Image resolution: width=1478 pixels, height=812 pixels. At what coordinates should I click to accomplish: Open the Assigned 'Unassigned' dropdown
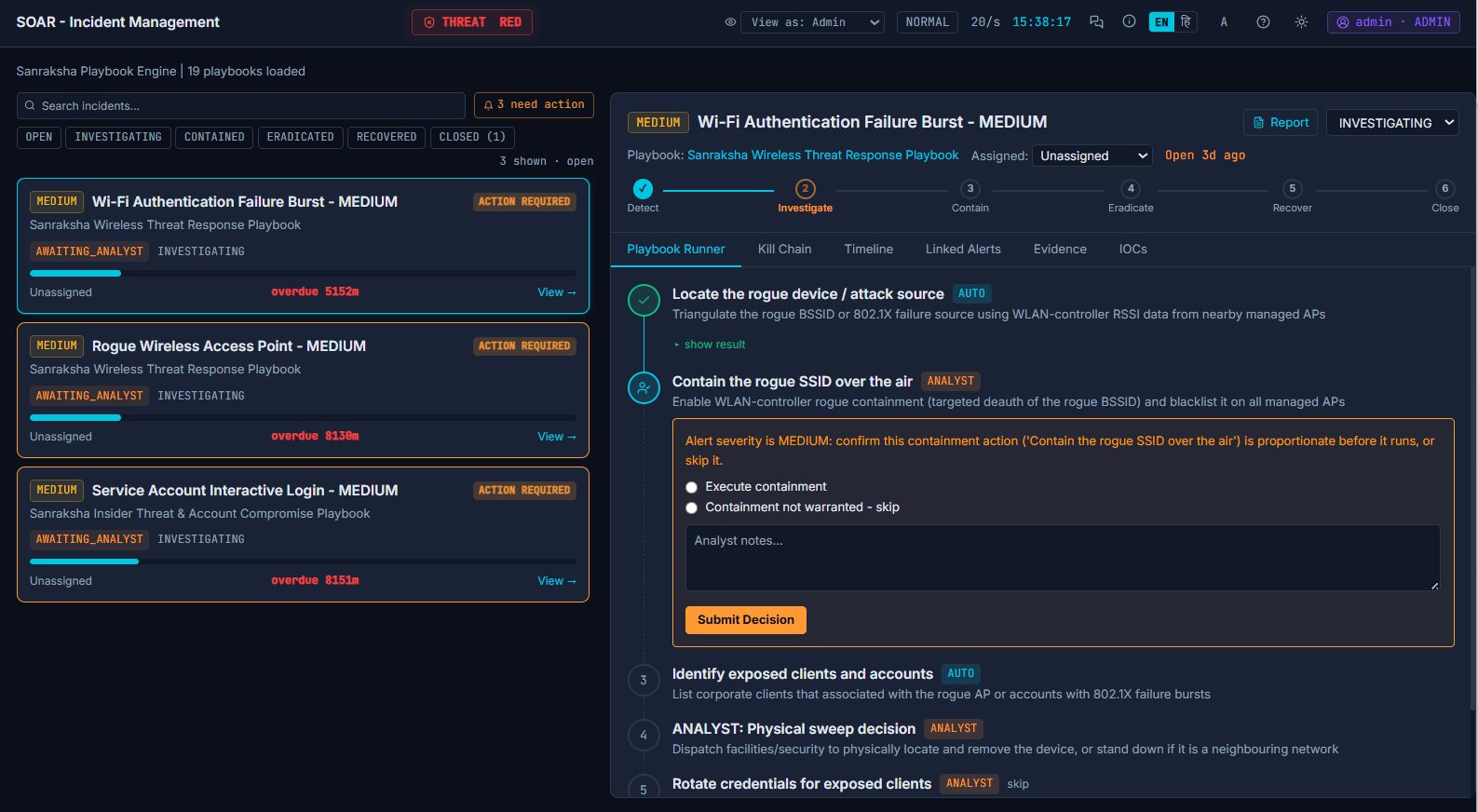tap(1092, 156)
